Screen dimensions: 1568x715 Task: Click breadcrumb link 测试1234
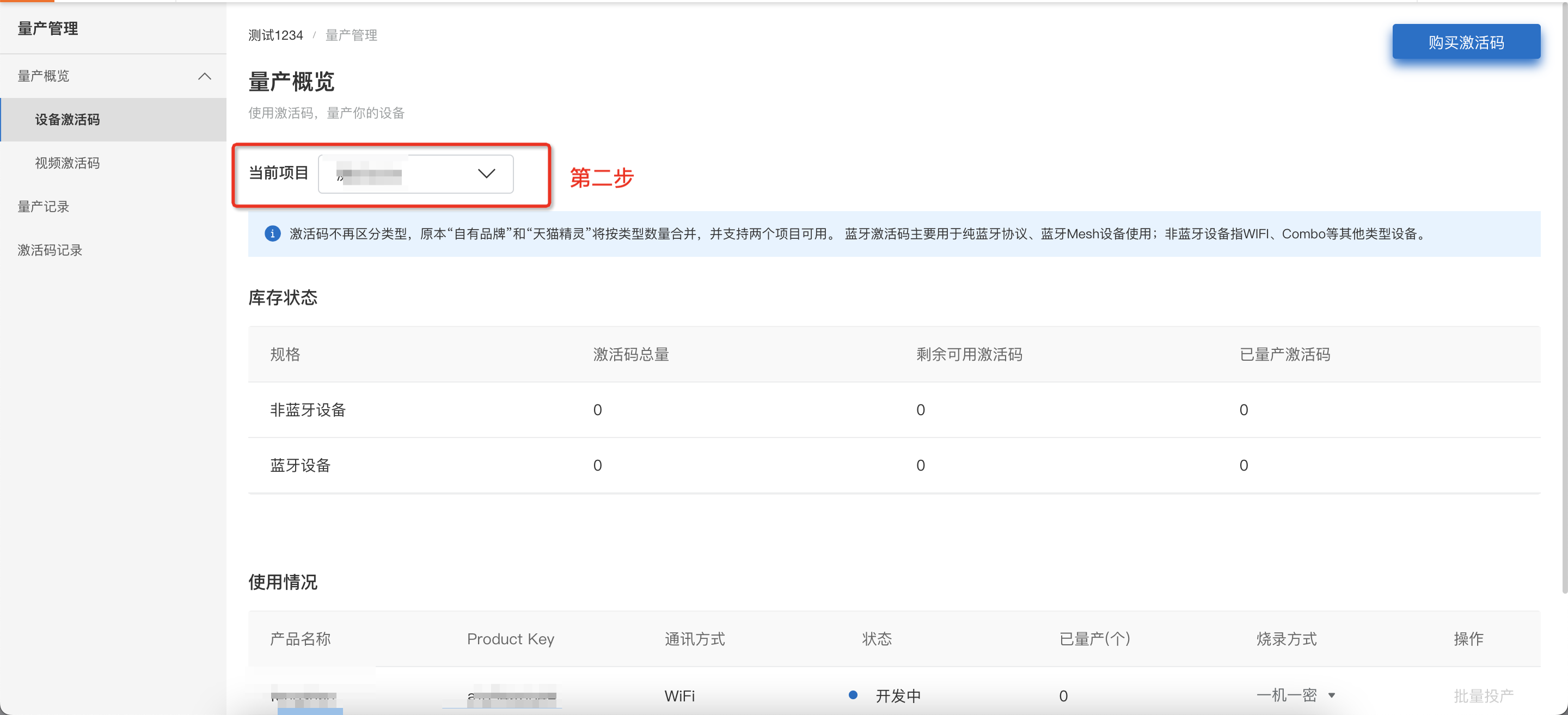275,35
